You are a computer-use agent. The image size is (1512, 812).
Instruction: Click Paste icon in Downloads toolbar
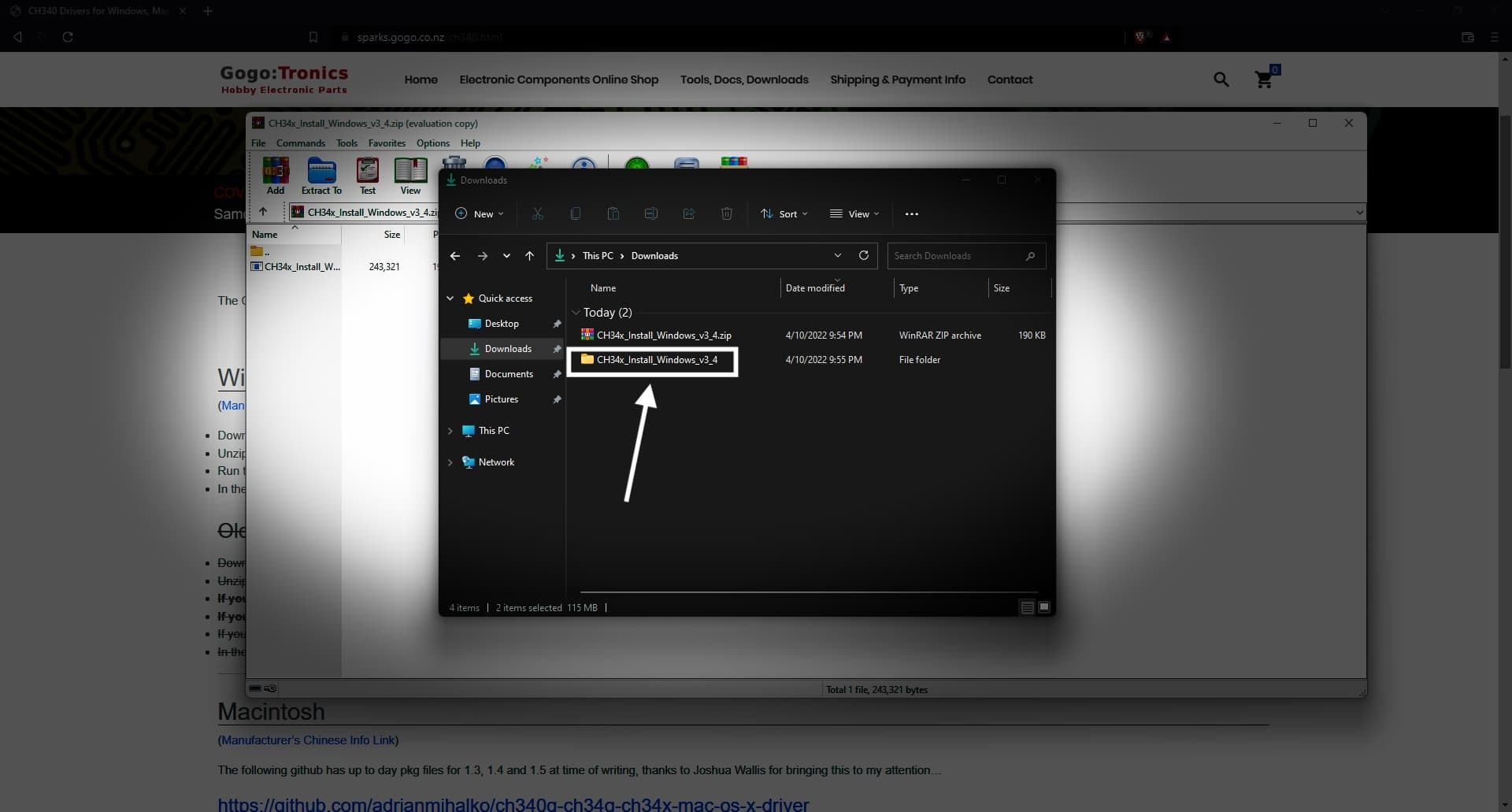613,213
